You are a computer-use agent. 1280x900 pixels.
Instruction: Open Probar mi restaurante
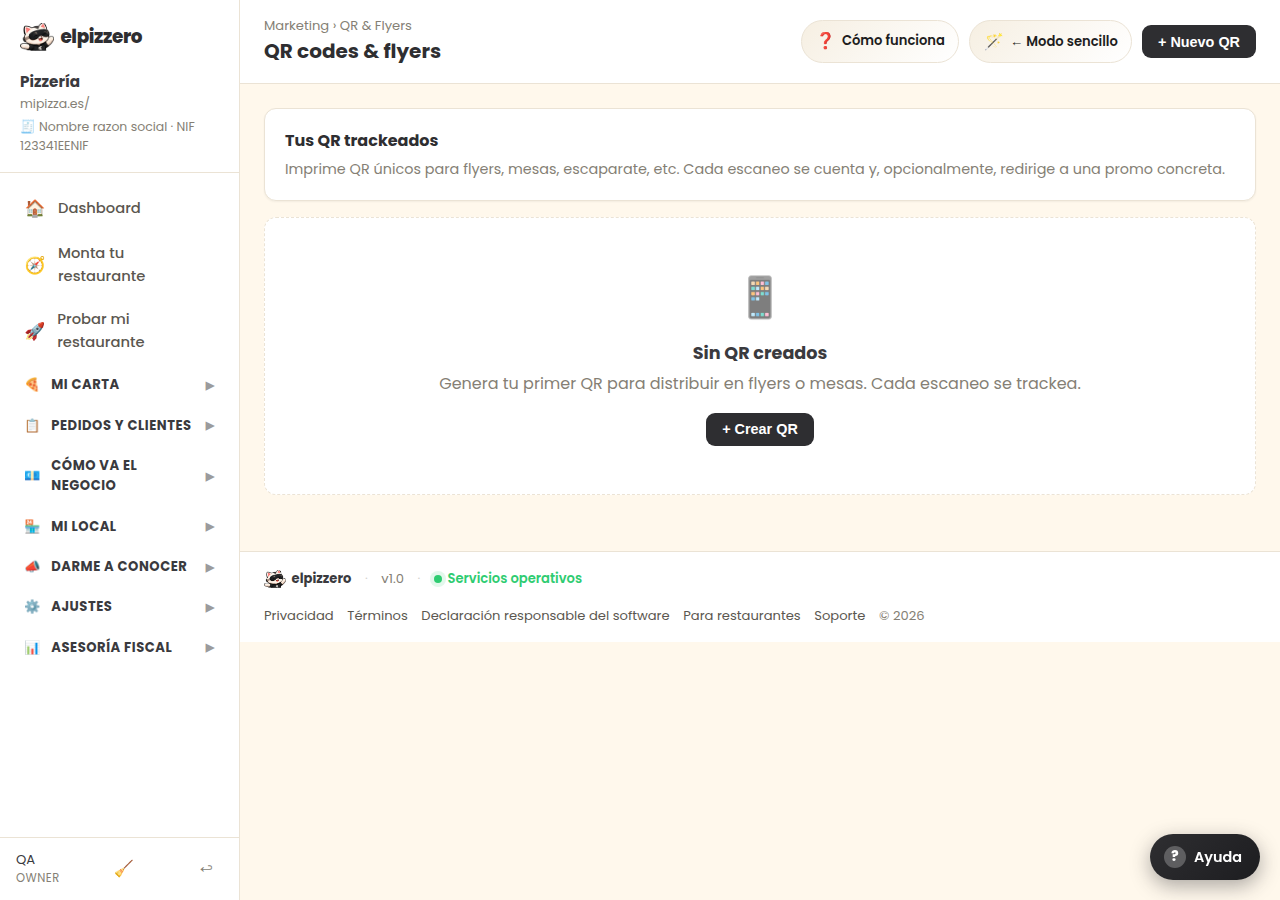(x=119, y=331)
